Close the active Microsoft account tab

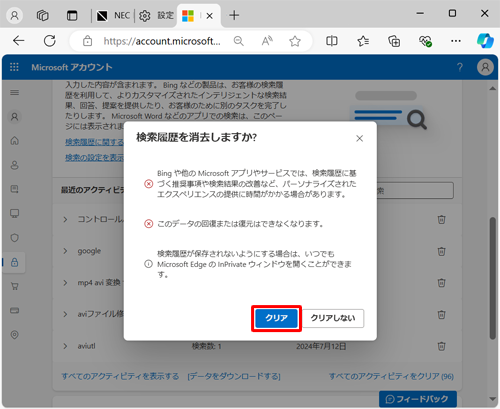pyautogui.click(x=209, y=16)
